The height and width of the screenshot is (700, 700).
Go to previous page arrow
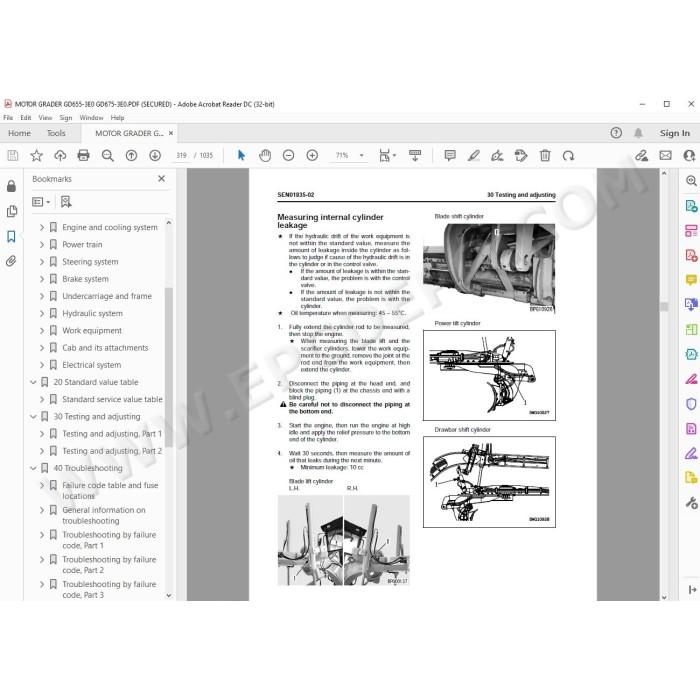[x=131, y=155]
